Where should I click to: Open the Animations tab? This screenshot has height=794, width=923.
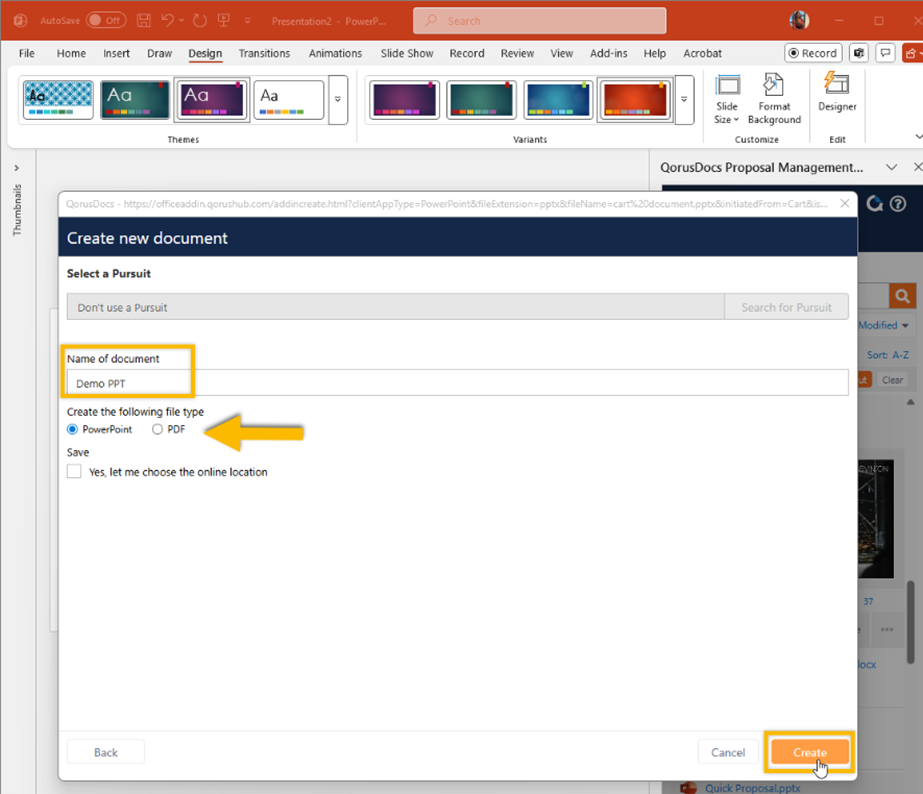(335, 53)
